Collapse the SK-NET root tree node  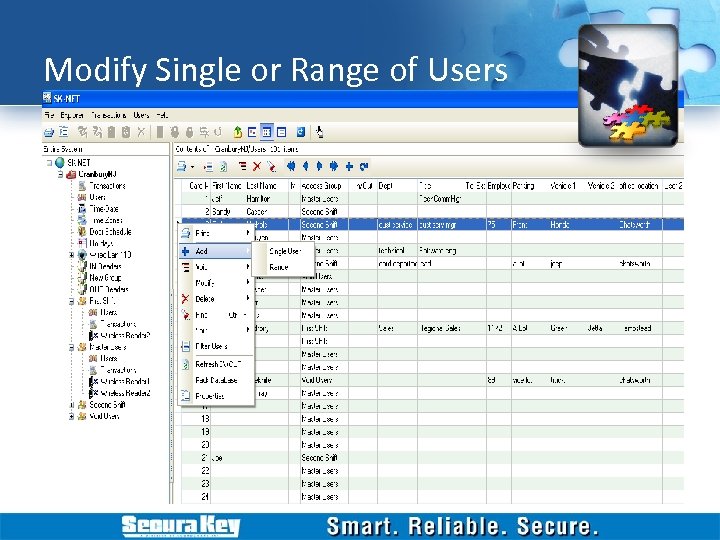click(49, 163)
